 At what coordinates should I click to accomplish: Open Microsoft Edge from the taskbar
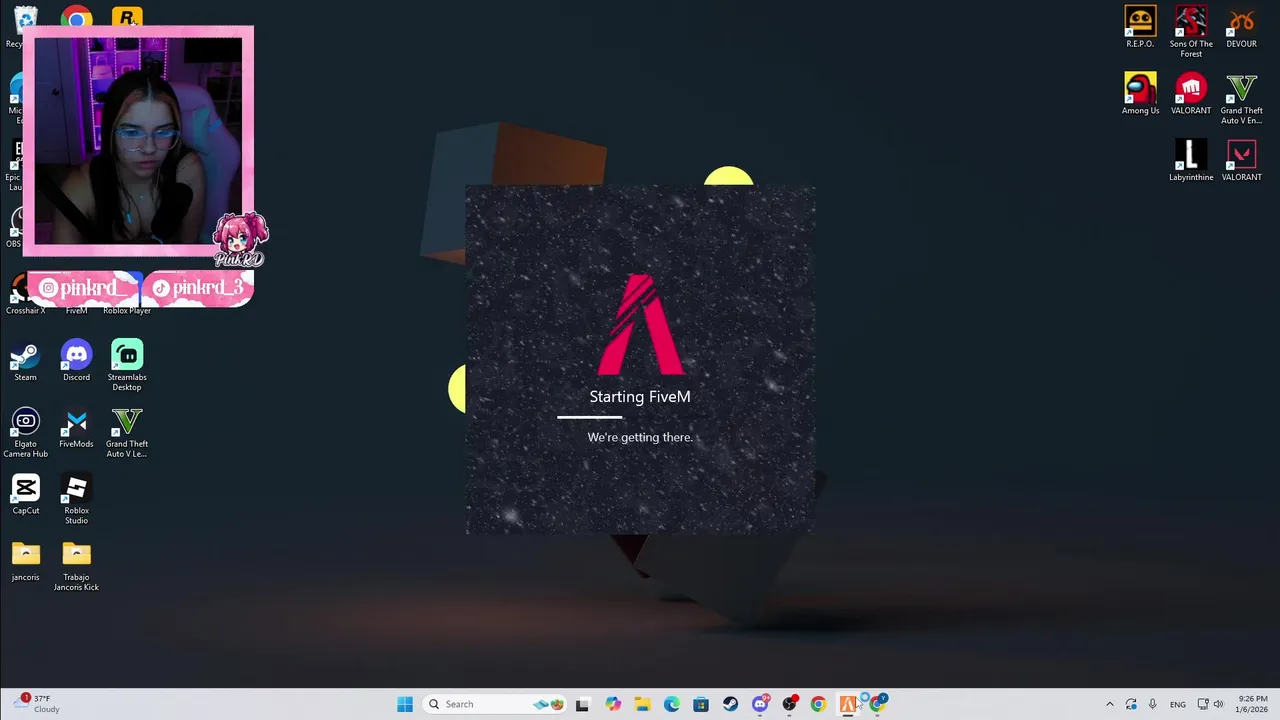(671, 704)
